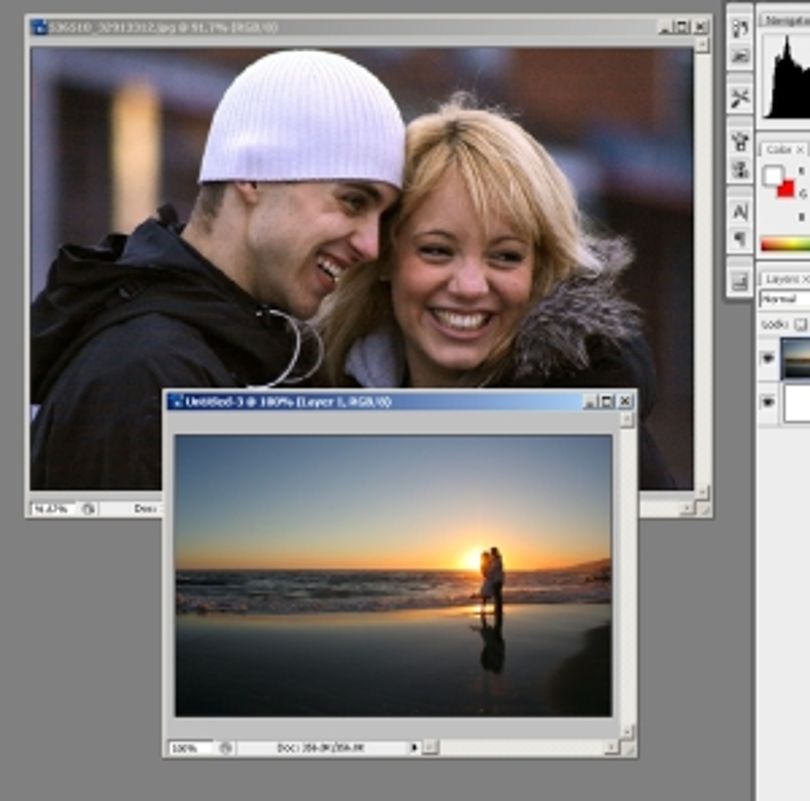Open the Clone Source panel icon
This screenshot has height=801, width=810.
(740, 169)
